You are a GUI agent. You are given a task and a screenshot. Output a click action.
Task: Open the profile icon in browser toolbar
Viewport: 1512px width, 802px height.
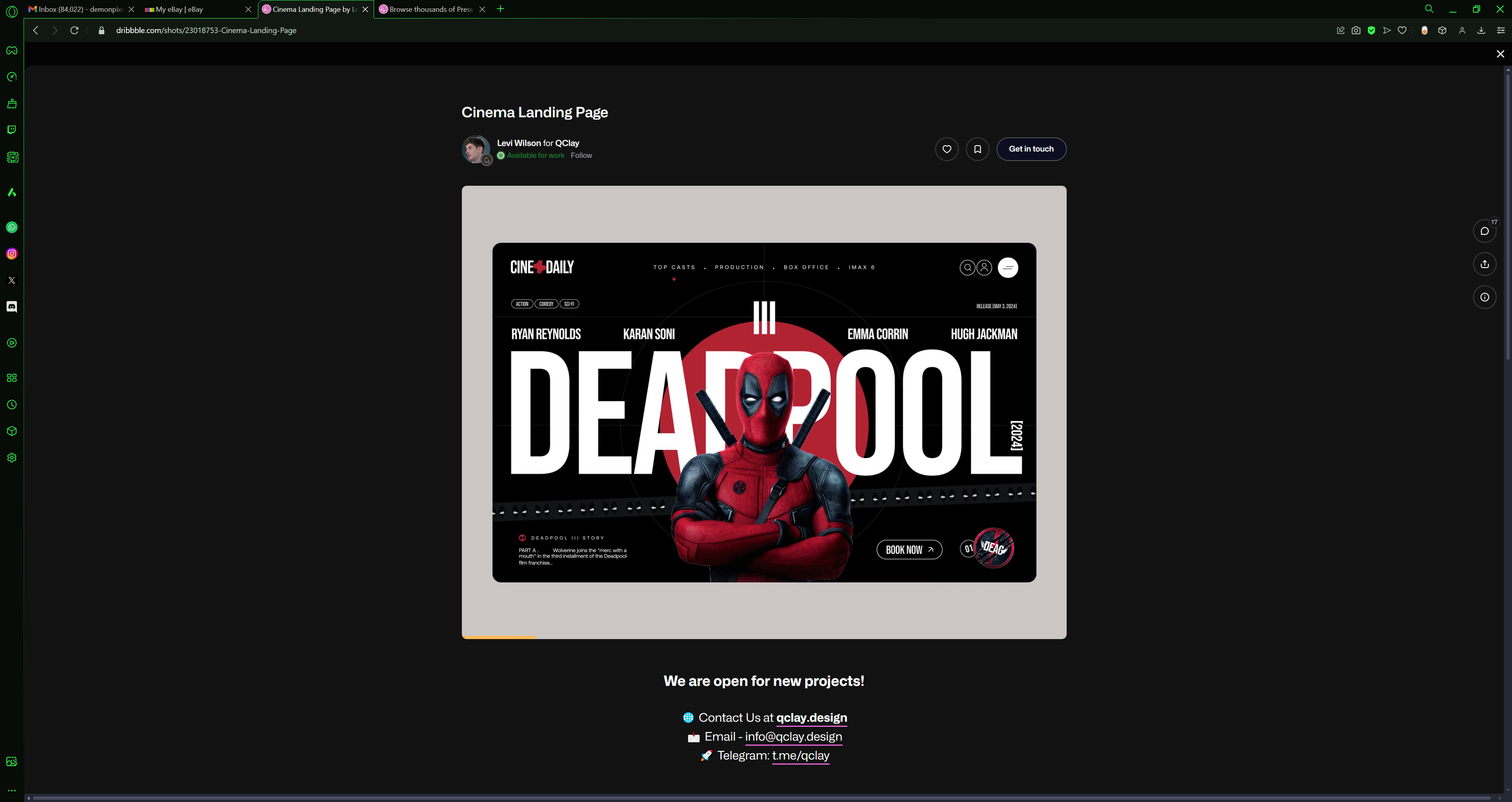pos(1462,31)
